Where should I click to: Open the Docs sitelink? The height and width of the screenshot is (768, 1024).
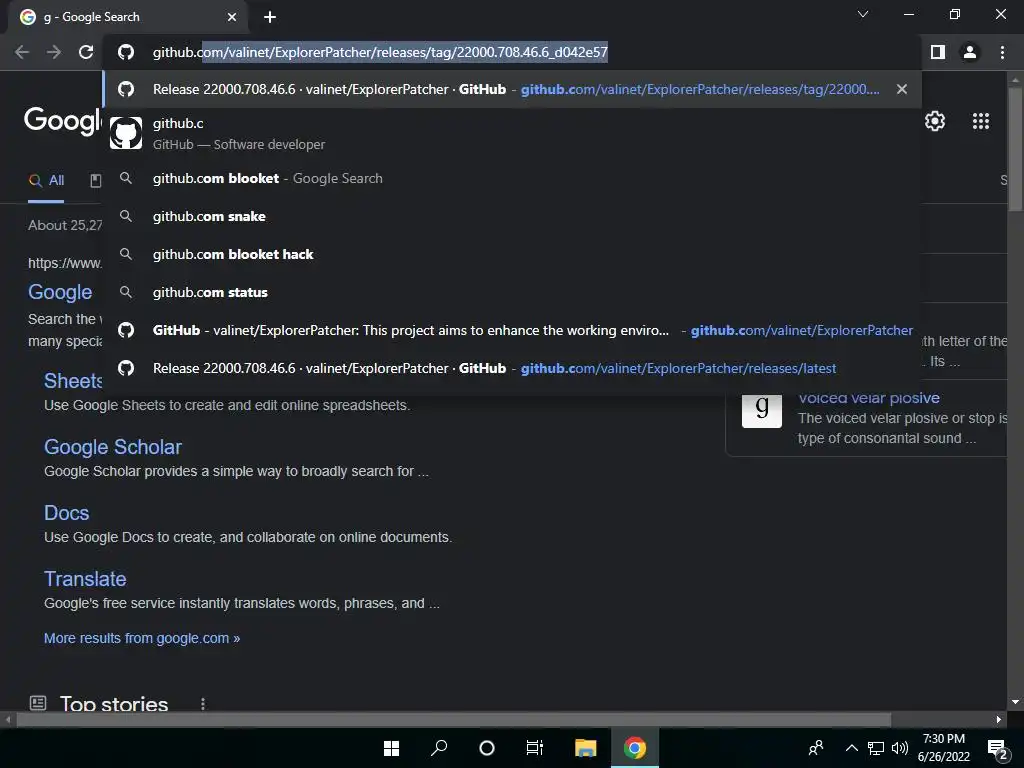coord(67,513)
